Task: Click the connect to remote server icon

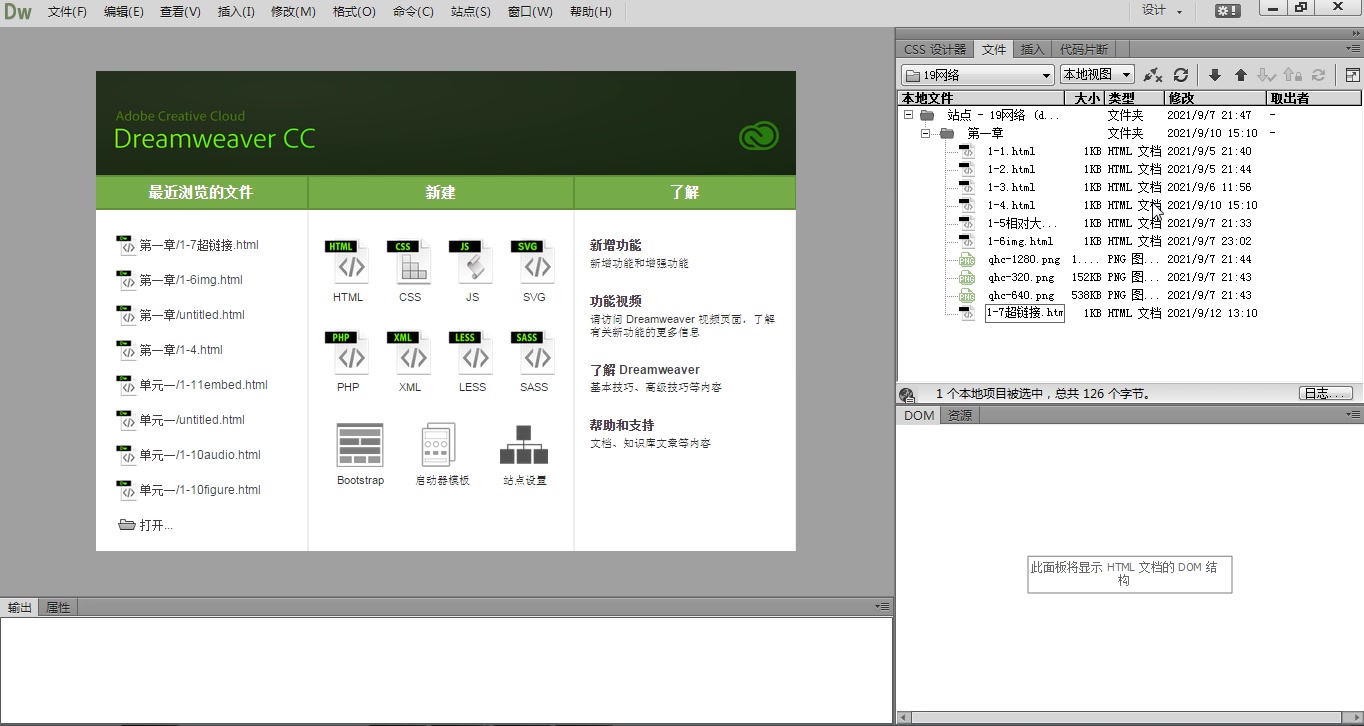Action: pyautogui.click(x=1153, y=75)
